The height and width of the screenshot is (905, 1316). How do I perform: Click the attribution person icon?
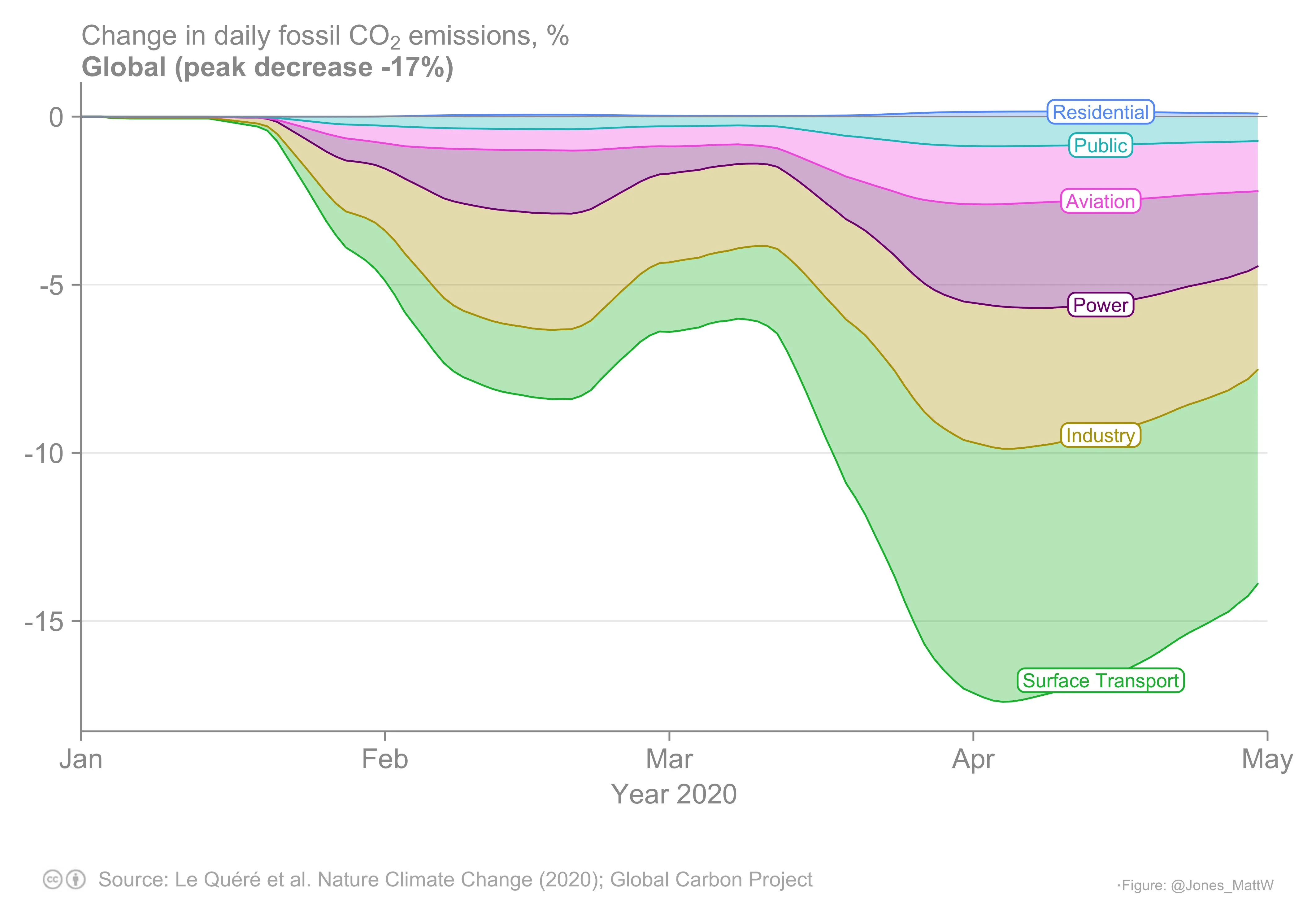pos(76,880)
